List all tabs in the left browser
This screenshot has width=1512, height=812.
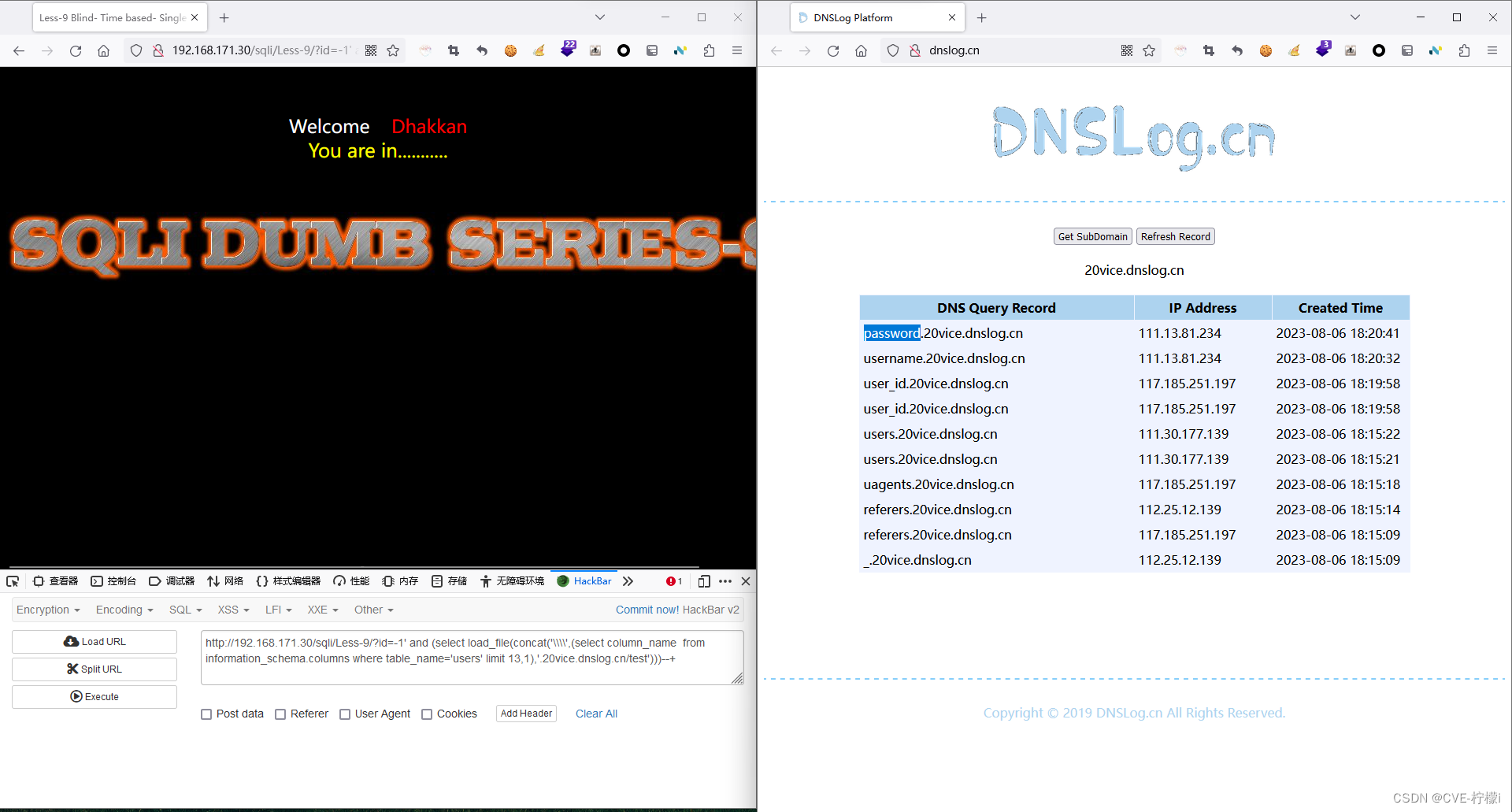click(600, 17)
